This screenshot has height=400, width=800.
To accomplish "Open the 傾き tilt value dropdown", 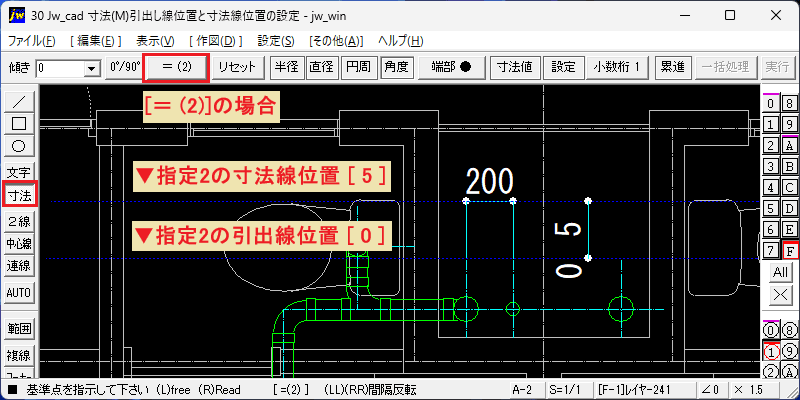I will pyautogui.click(x=92, y=68).
